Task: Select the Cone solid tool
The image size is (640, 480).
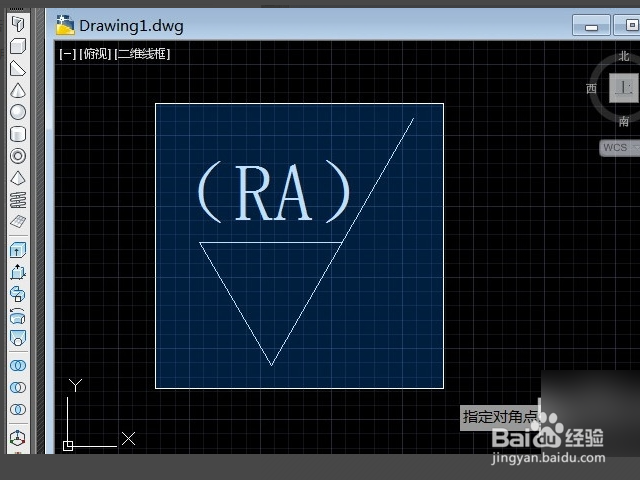Action: pyautogui.click(x=18, y=90)
